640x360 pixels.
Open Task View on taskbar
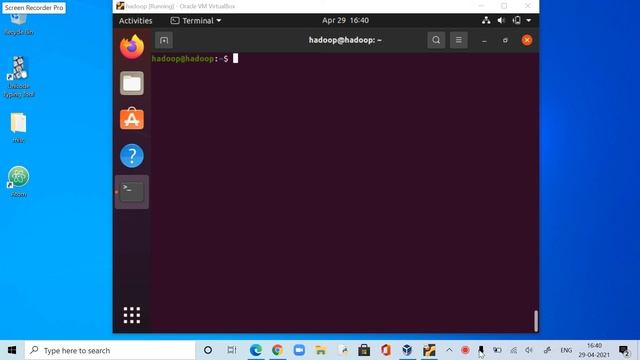click(231, 350)
